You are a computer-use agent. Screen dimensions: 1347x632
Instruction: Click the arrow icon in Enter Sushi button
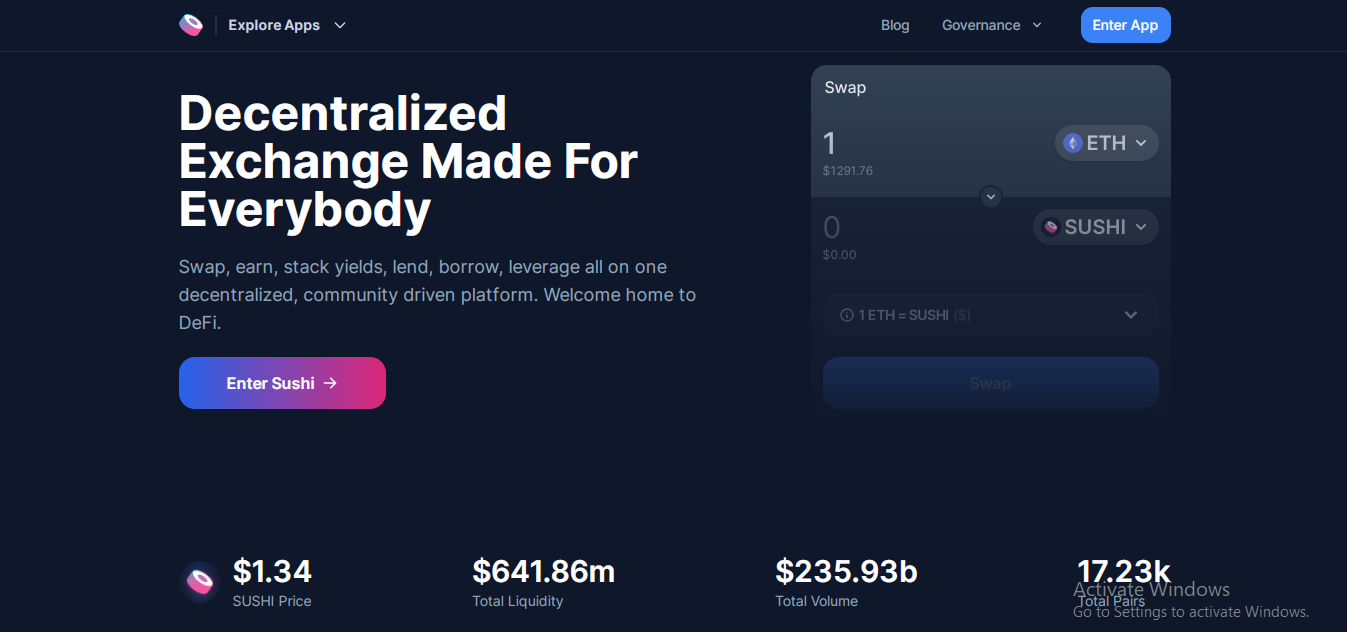pyautogui.click(x=330, y=383)
